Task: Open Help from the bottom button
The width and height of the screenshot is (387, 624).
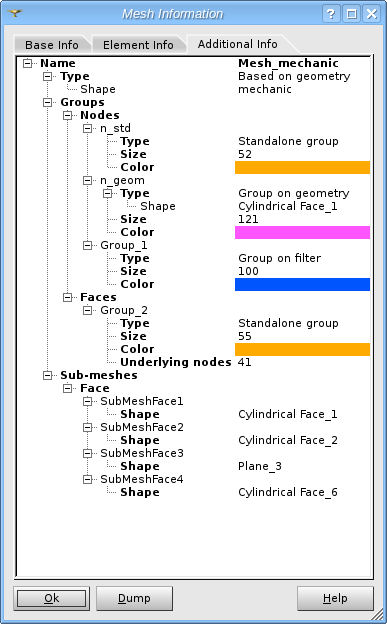Action: (x=335, y=598)
